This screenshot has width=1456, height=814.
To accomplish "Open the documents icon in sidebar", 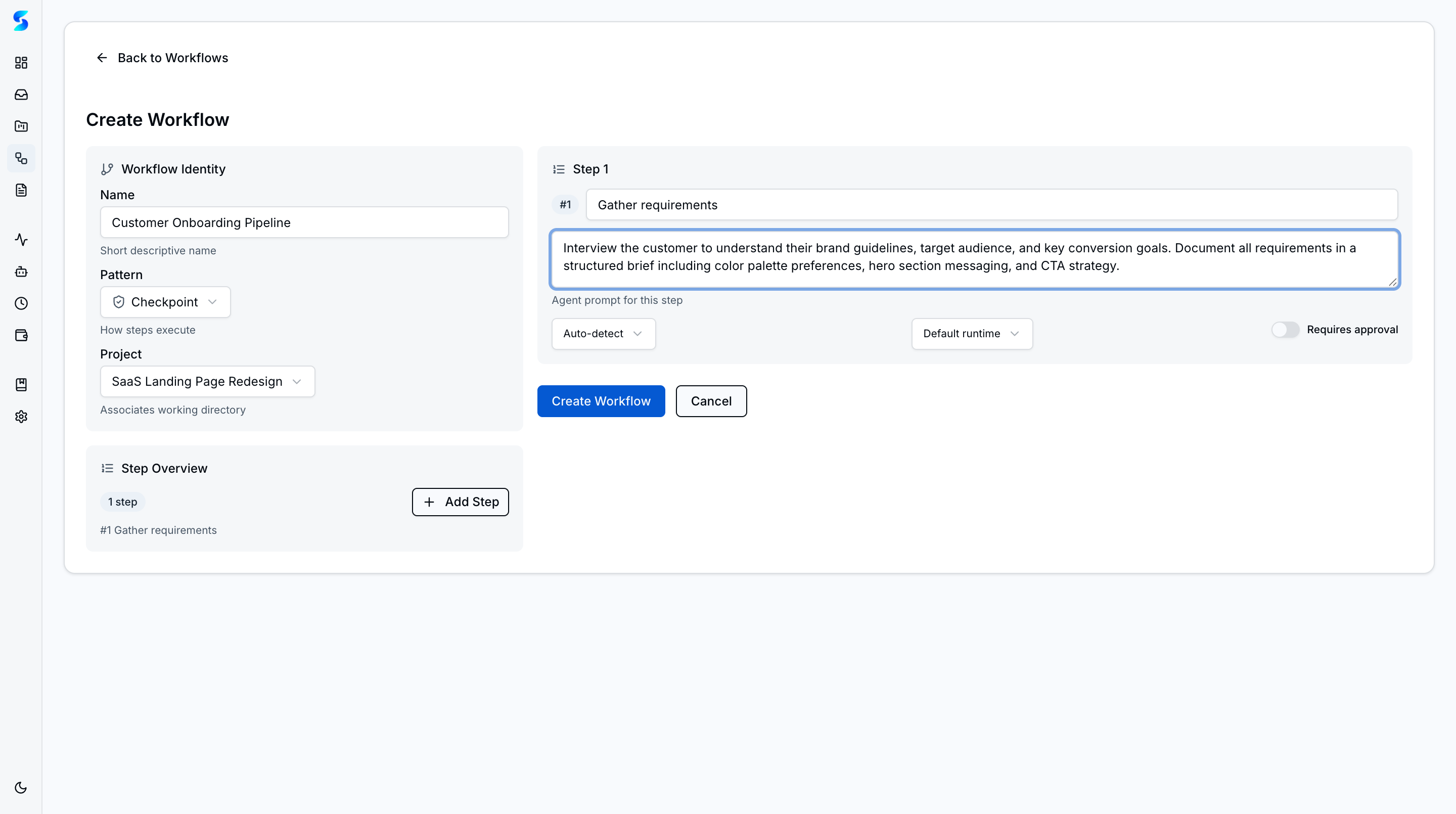I will point(21,190).
